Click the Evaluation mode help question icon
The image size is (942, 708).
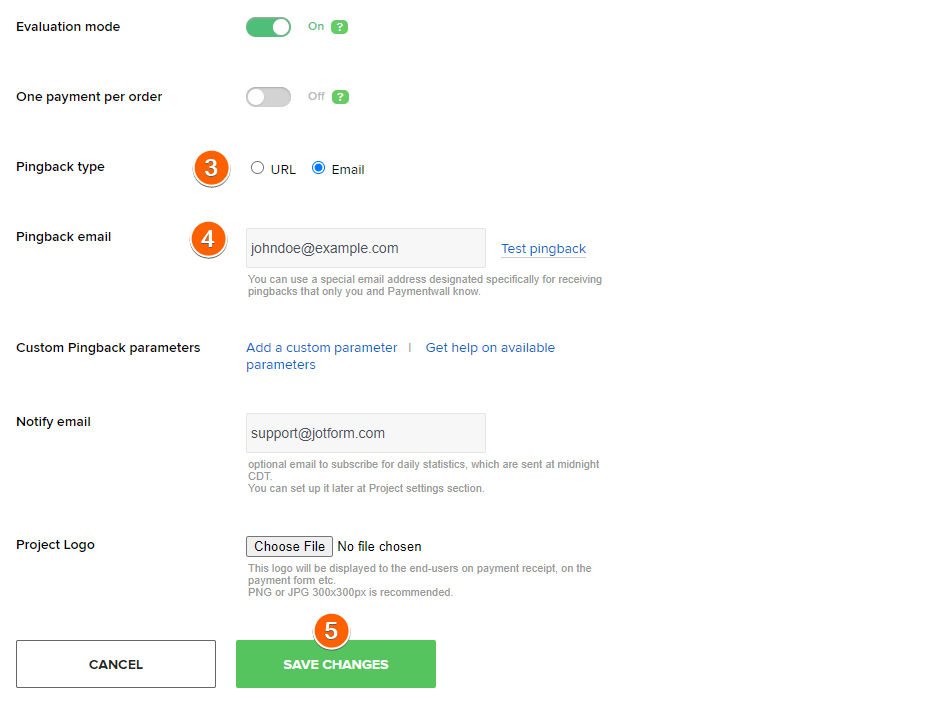click(340, 27)
